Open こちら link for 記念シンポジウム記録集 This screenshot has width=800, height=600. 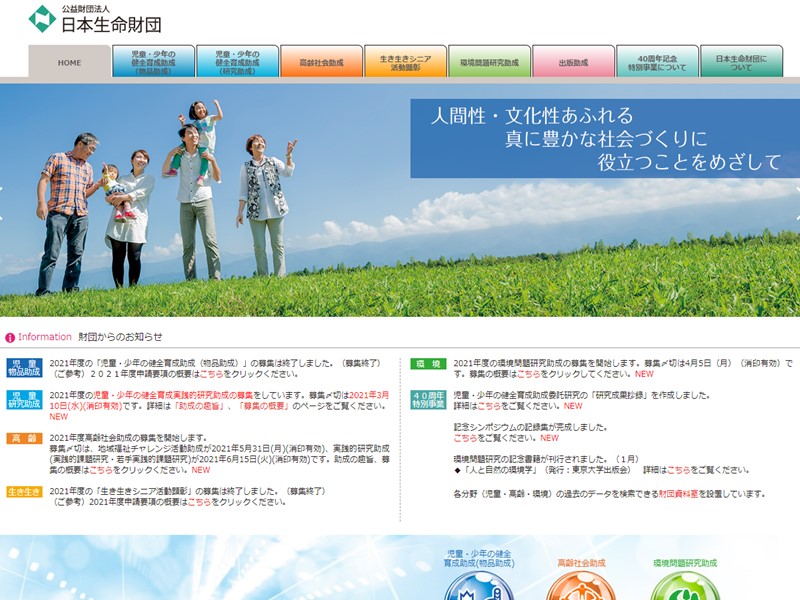point(465,438)
